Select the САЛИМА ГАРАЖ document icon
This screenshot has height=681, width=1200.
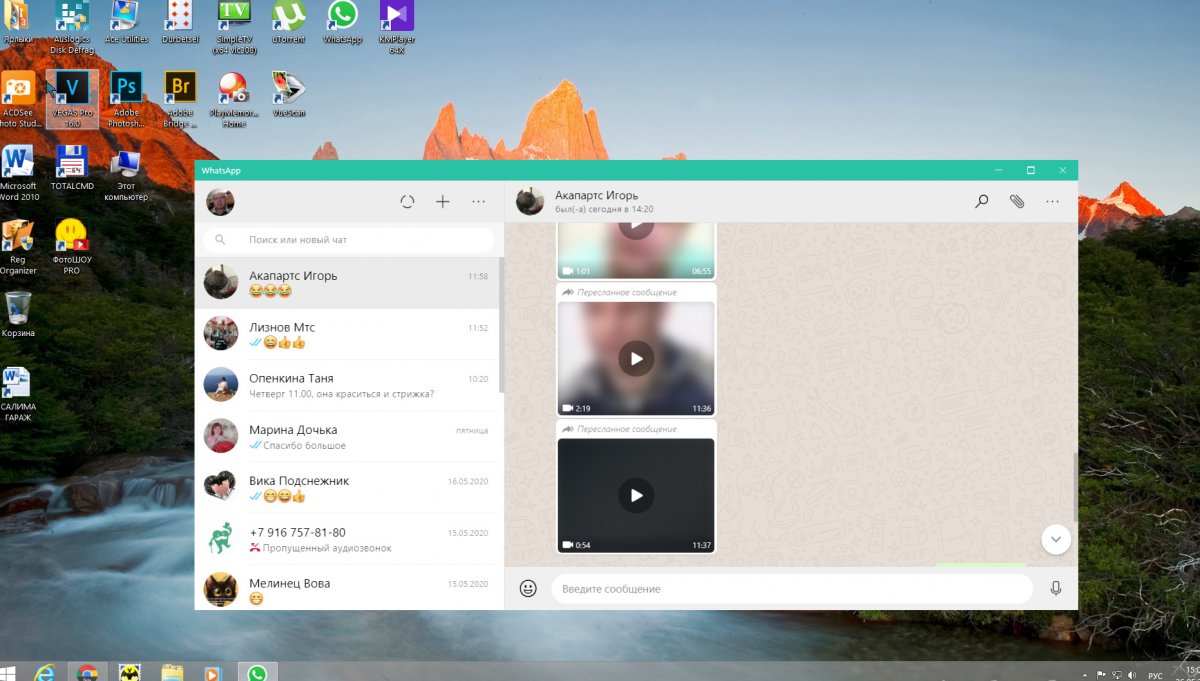point(16,394)
